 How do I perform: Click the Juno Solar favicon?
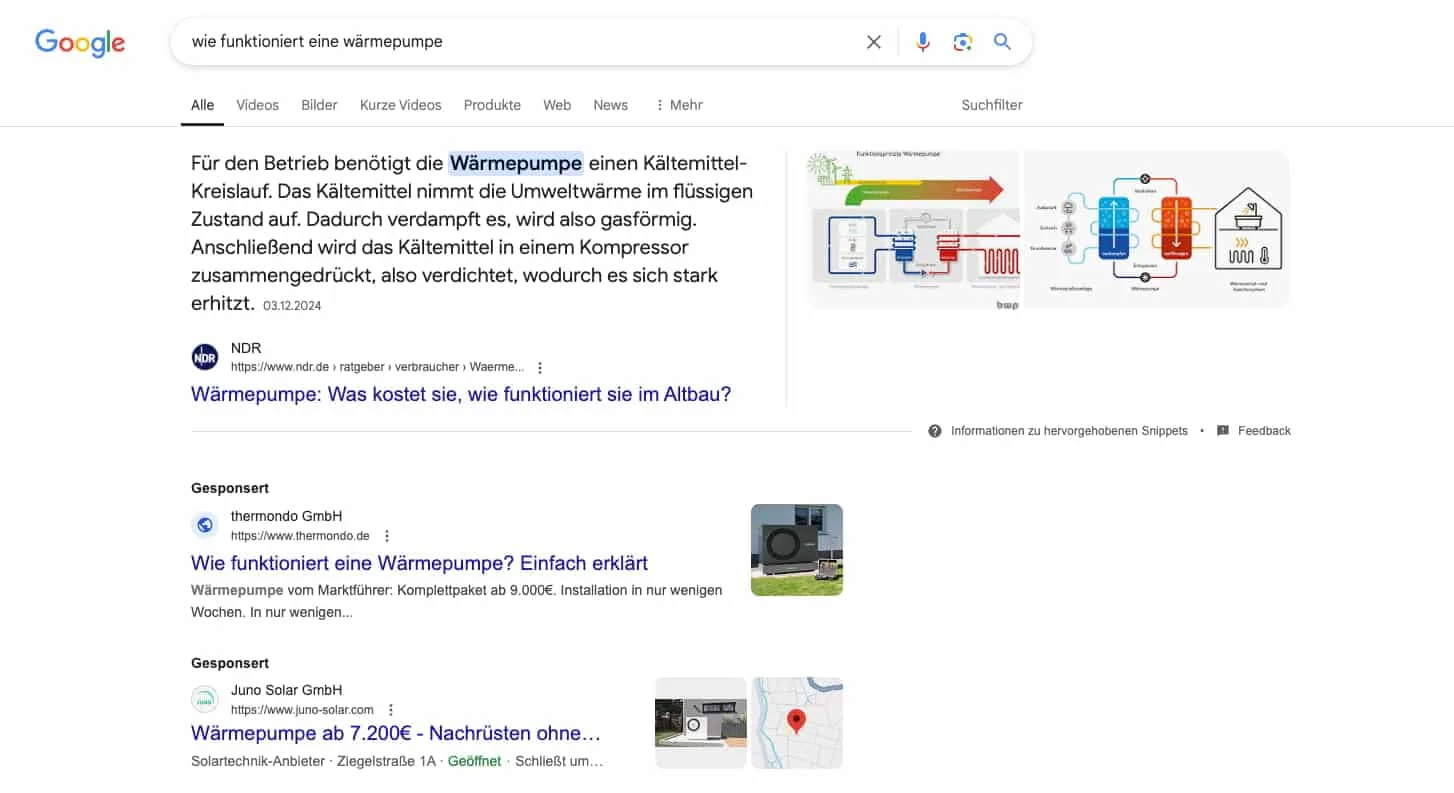205,699
